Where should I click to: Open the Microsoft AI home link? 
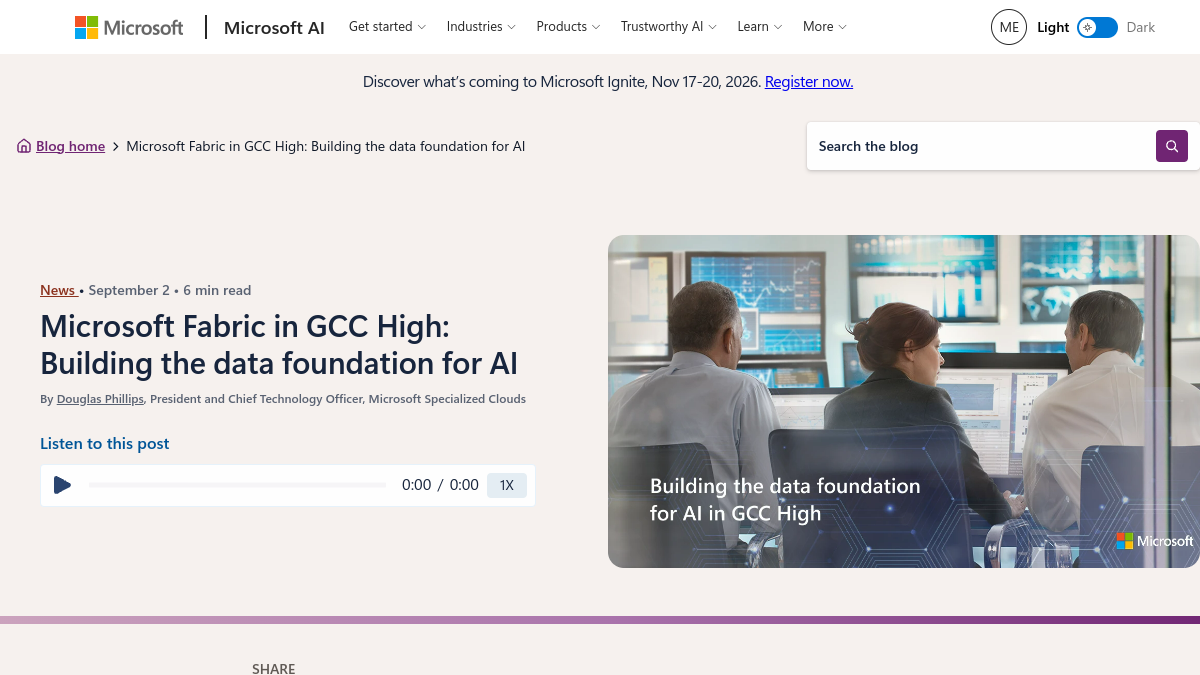click(x=274, y=27)
